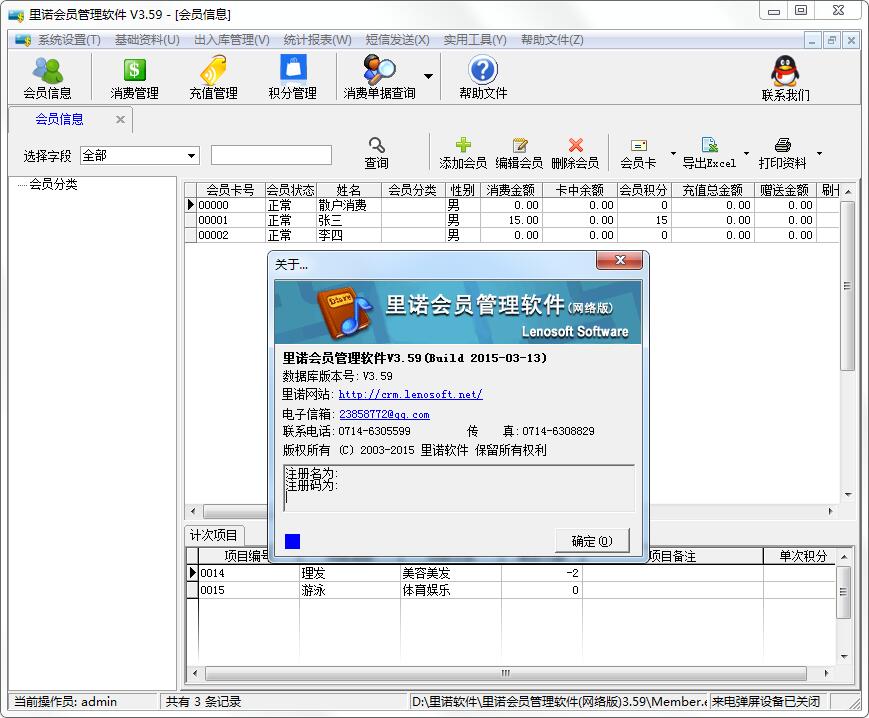Click the 充值总金额 column header
869x718 pixels.
pyautogui.click(x=712, y=190)
